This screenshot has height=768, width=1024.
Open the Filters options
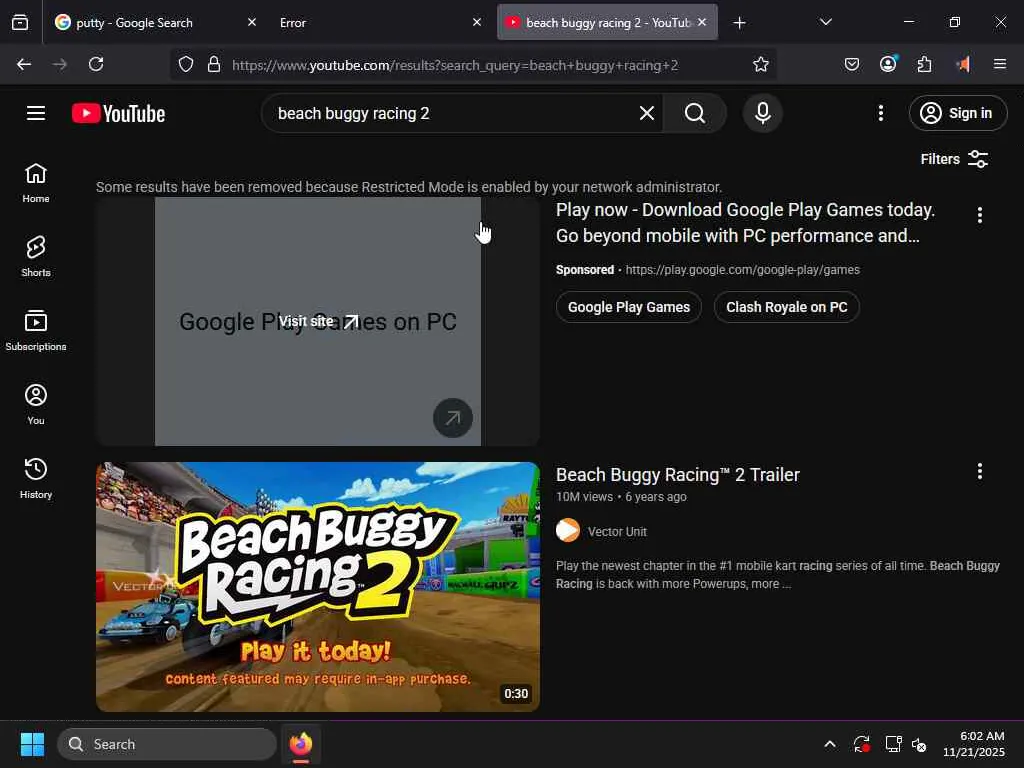954,159
